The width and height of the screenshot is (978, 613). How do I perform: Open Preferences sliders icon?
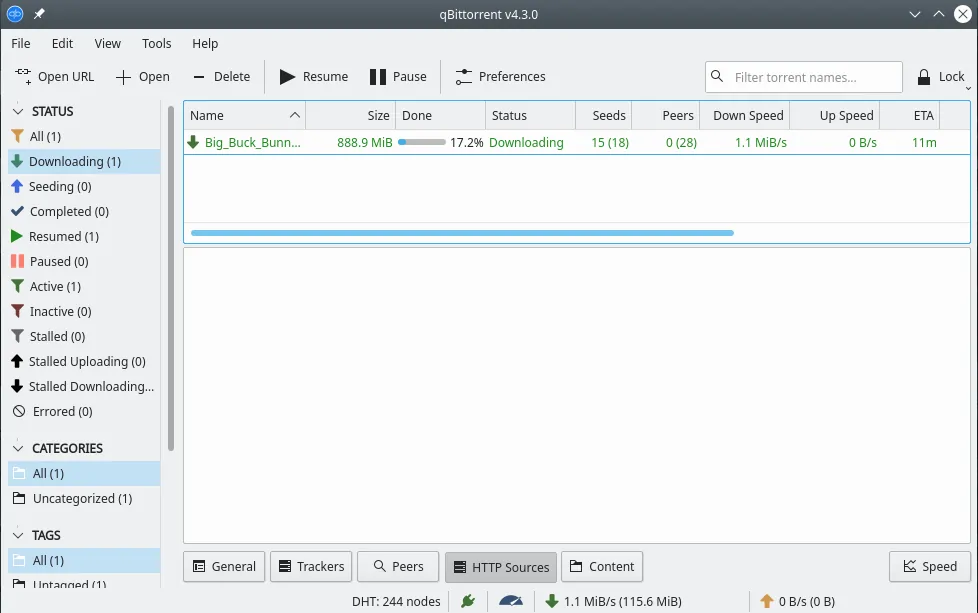463,77
